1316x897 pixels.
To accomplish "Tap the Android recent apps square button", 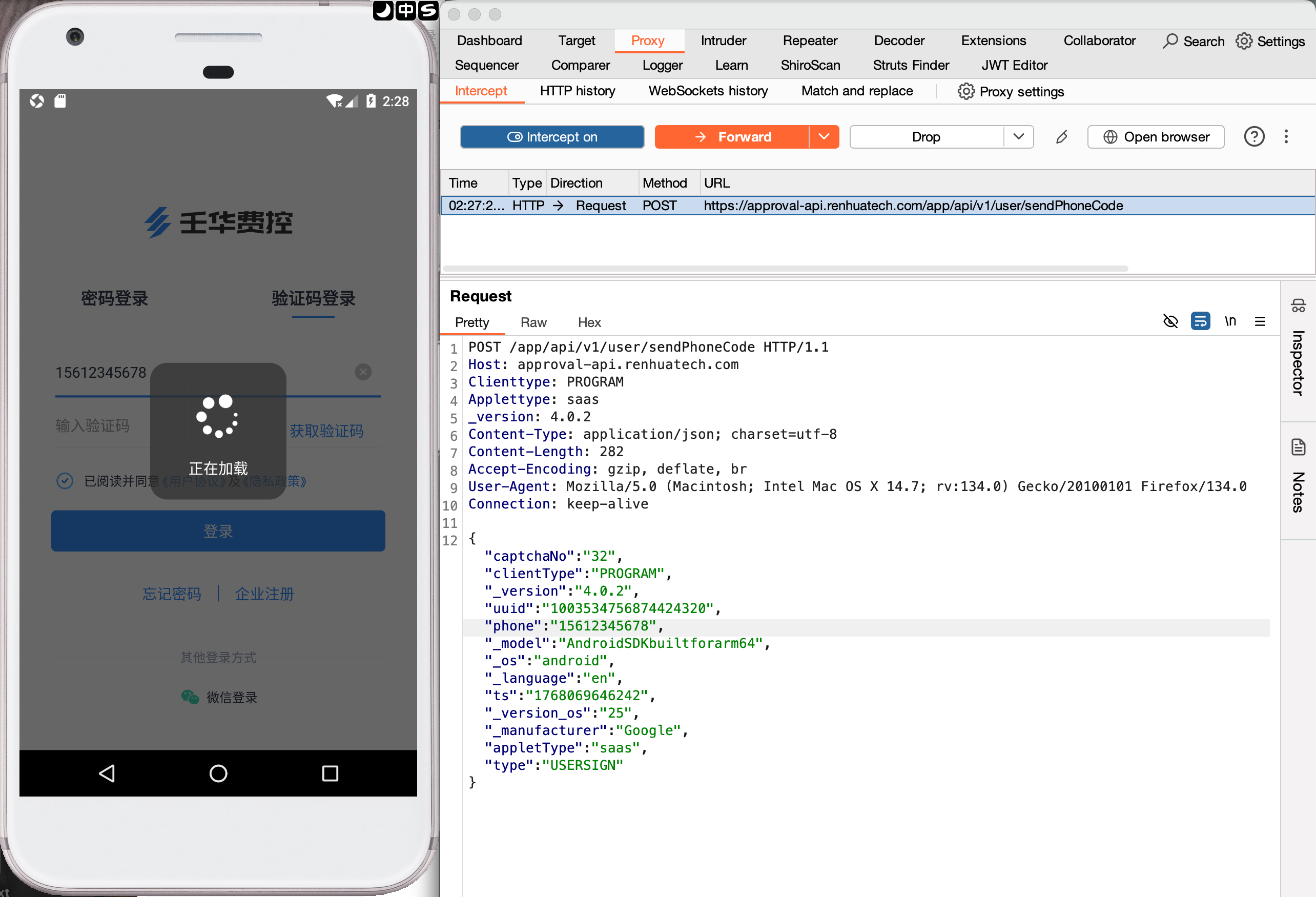I will (x=330, y=773).
